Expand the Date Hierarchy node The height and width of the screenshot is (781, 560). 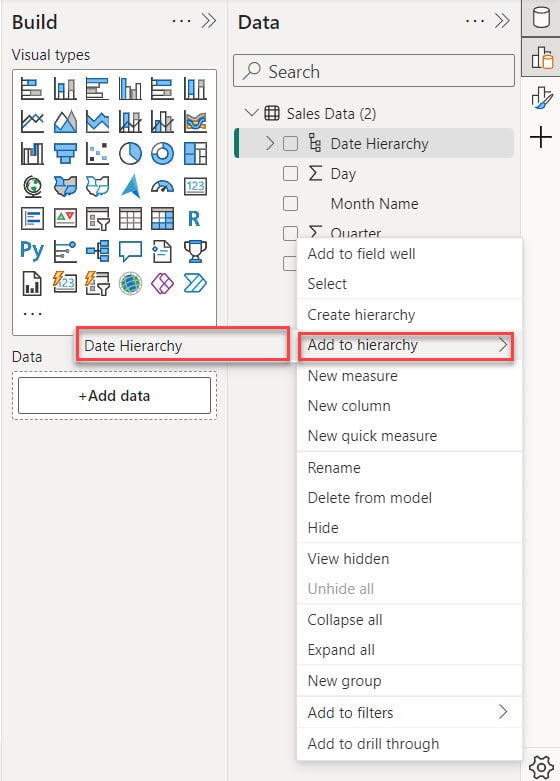tap(270, 143)
